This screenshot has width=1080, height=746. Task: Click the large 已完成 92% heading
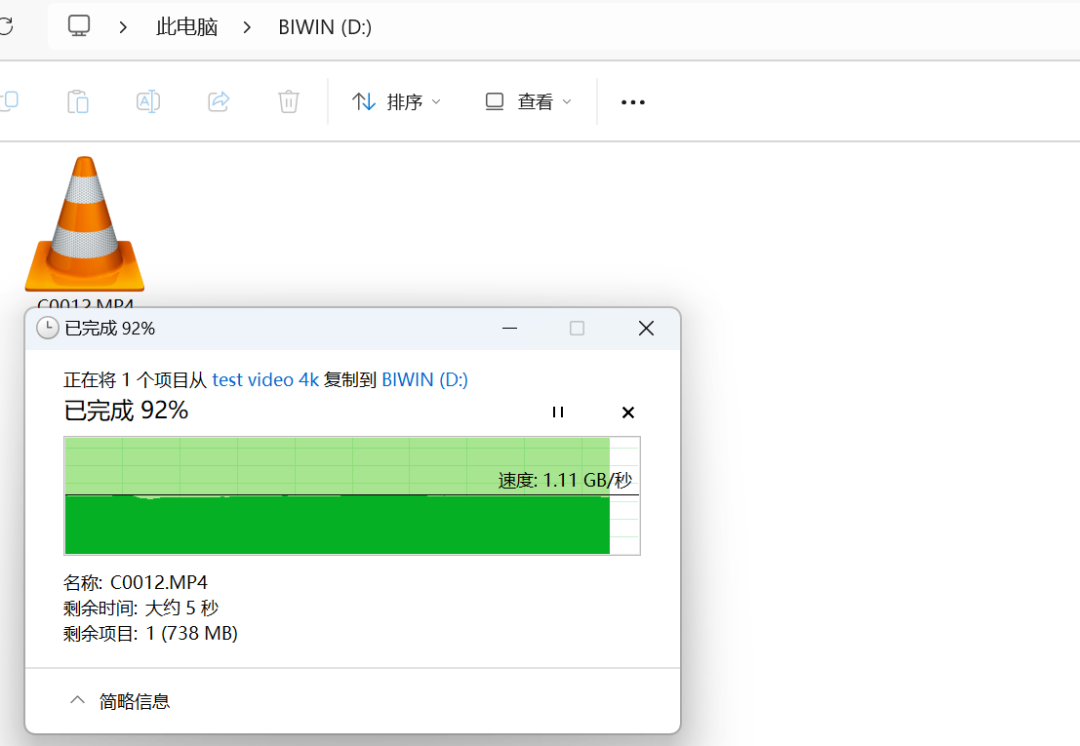(126, 411)
